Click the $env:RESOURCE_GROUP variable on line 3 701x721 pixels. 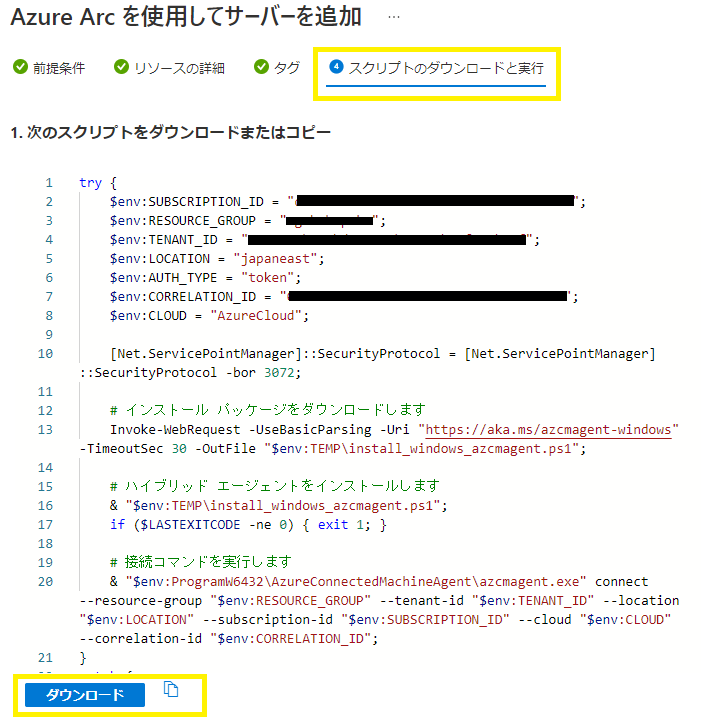[182, 221]
